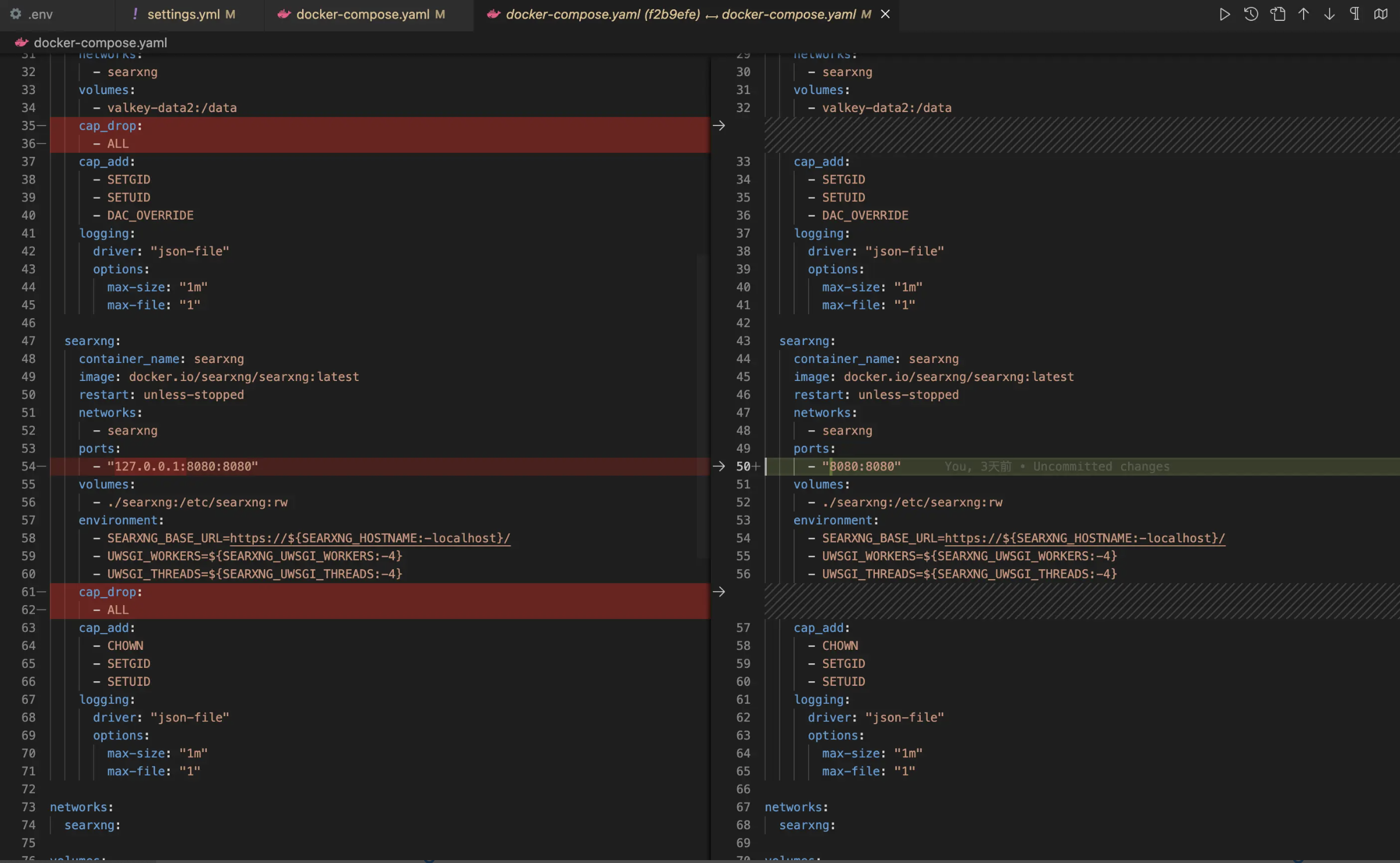Open the timeline history clock icon
Image resolution: width=1400 pixels, height=863 pixels.
[x=1251, y=14]
